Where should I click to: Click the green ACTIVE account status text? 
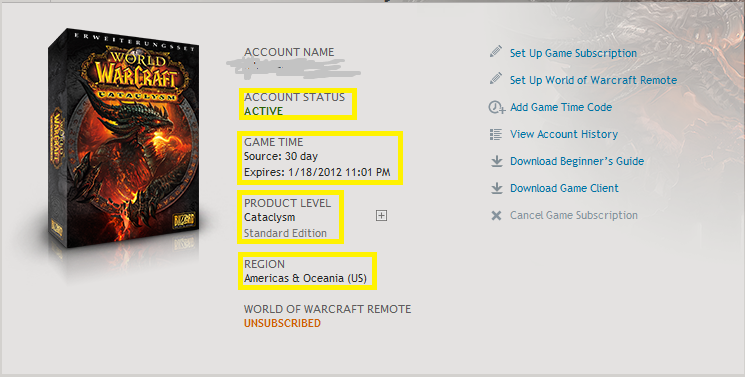tap(263, 111)
